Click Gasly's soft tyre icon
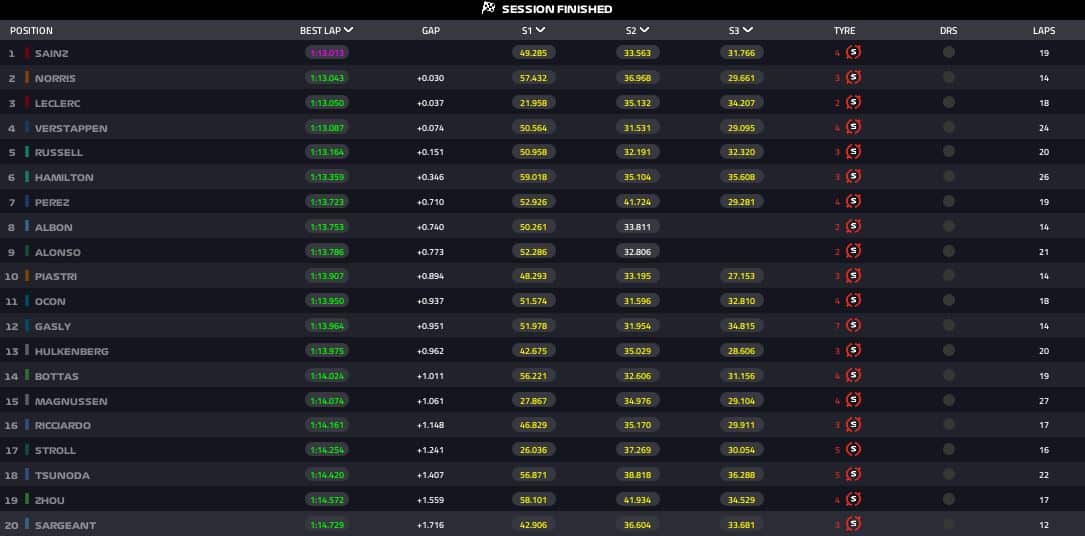 [853, 325]
